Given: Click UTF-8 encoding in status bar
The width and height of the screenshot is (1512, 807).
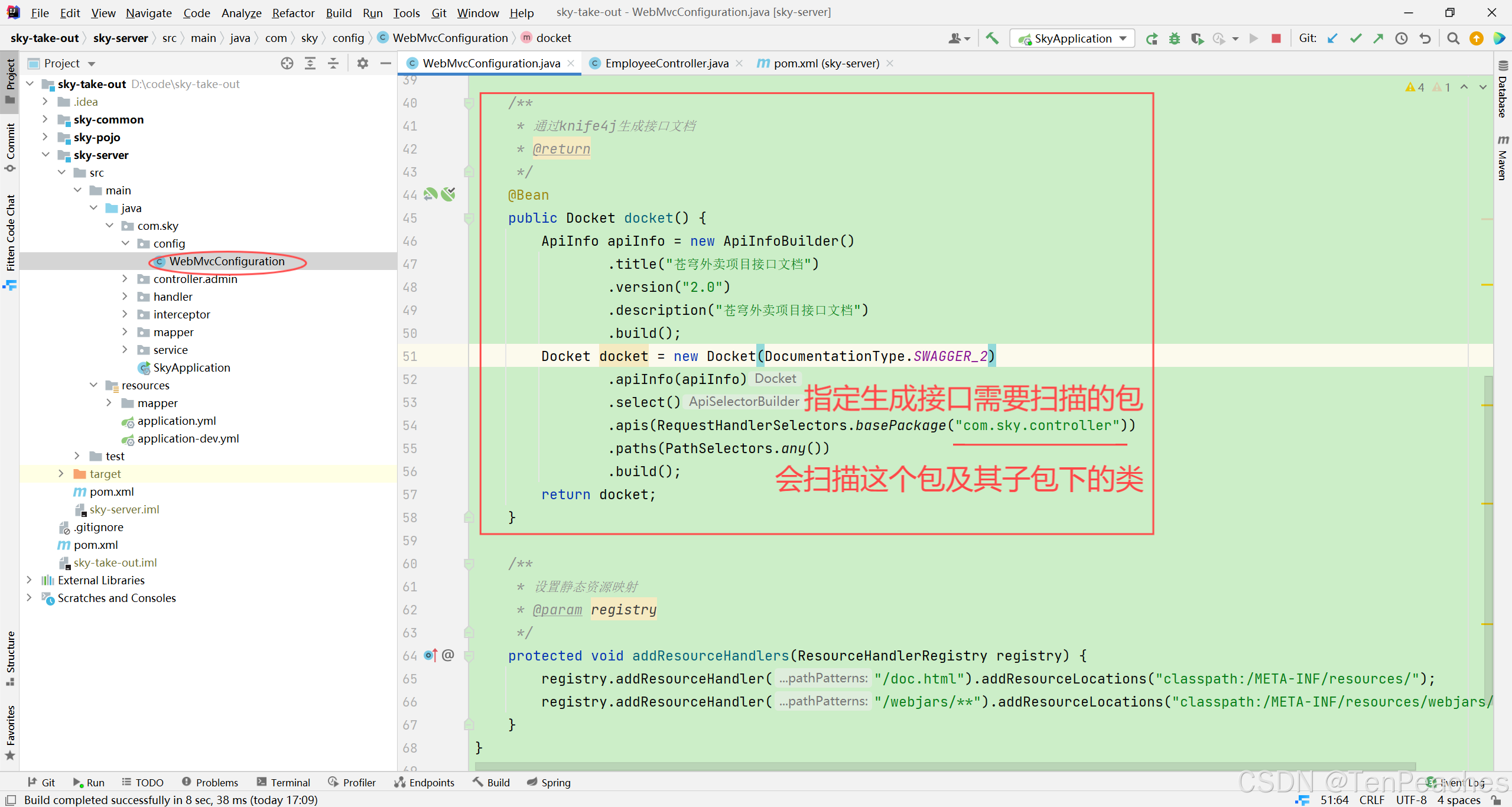Looking at the screenshot, I should (x=1411, y=800).
